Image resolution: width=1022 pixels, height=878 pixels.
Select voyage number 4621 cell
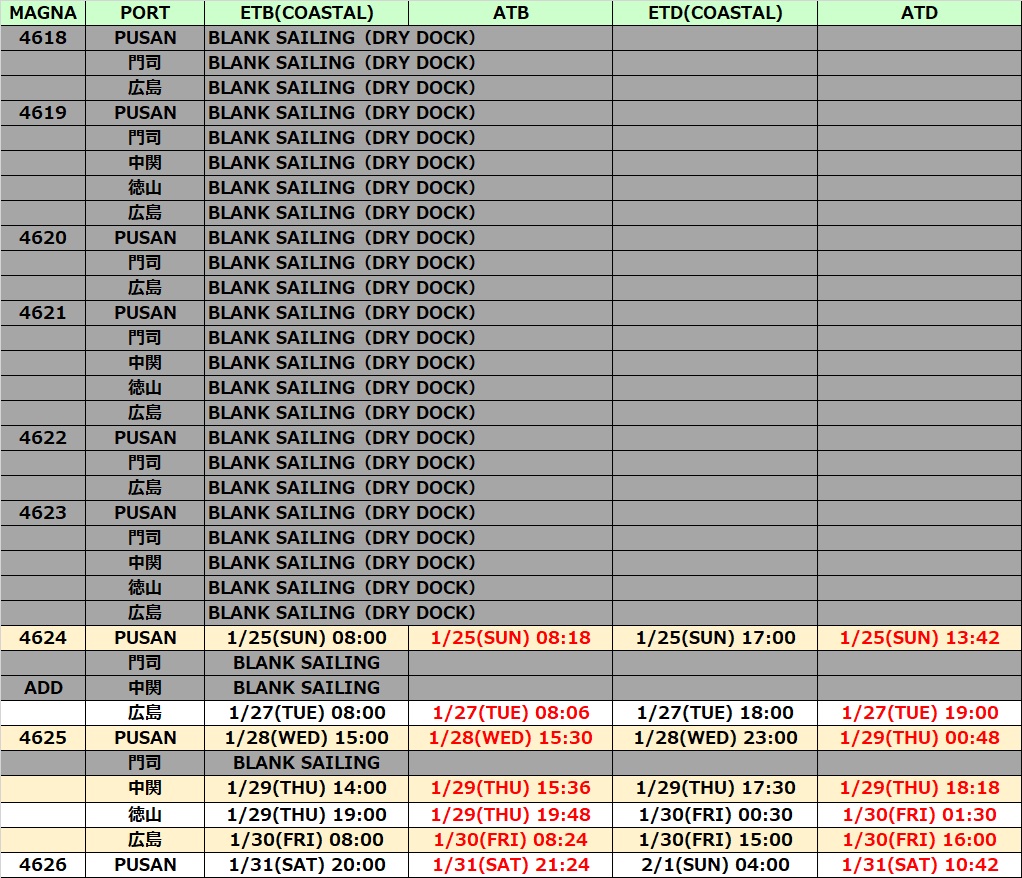pos(43,313)
